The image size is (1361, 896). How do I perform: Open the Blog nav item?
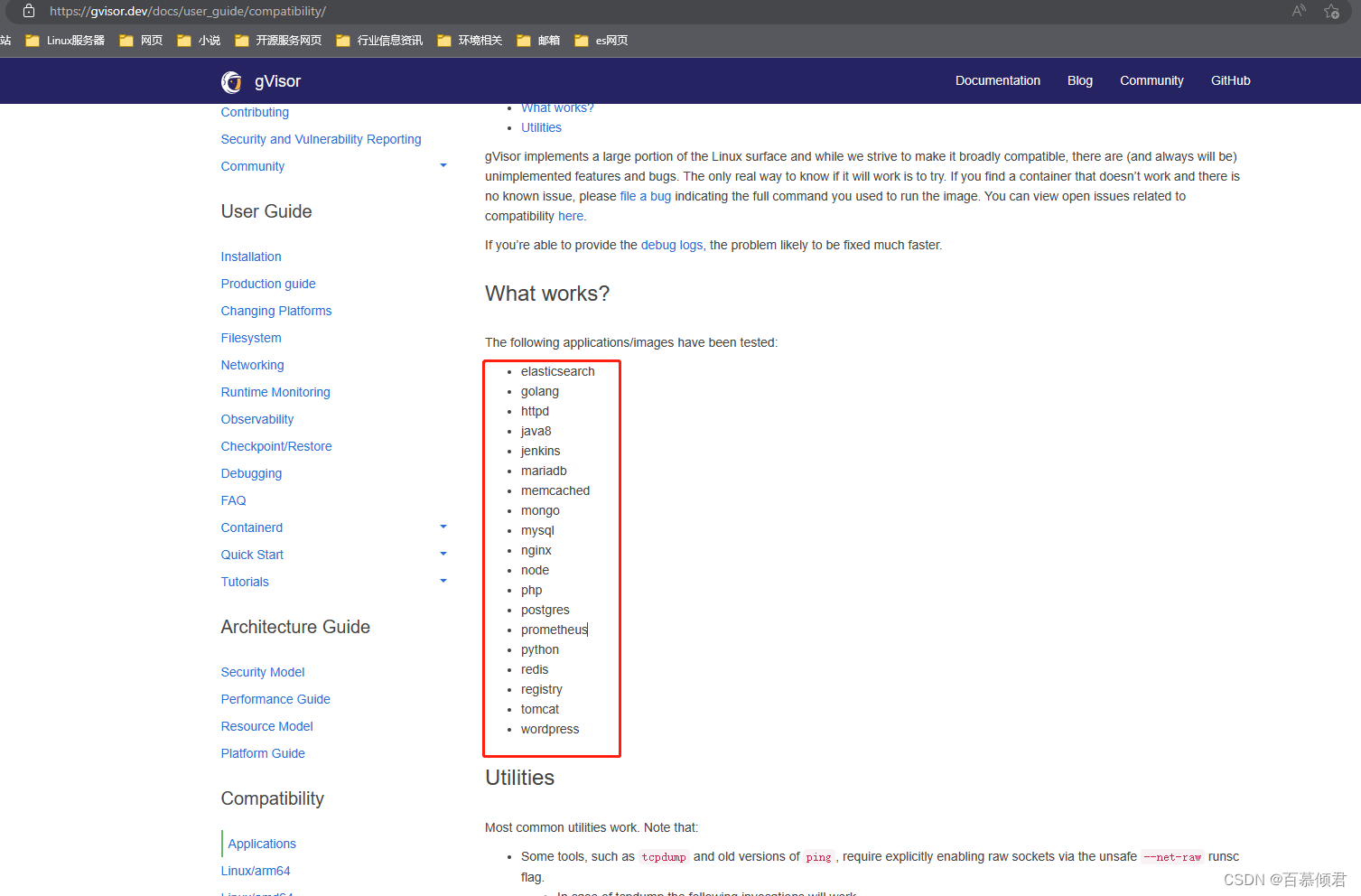click(1080, 80)
